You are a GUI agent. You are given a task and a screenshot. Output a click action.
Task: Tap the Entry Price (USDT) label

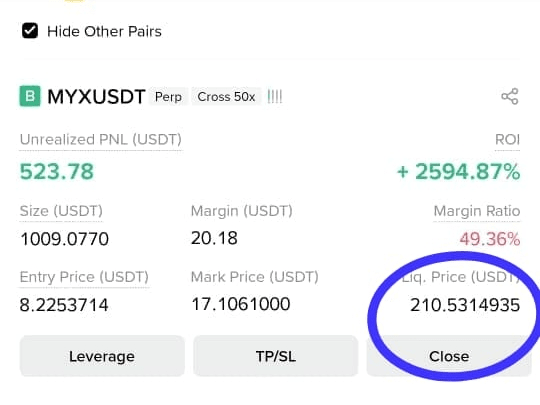tap(84, 277)
